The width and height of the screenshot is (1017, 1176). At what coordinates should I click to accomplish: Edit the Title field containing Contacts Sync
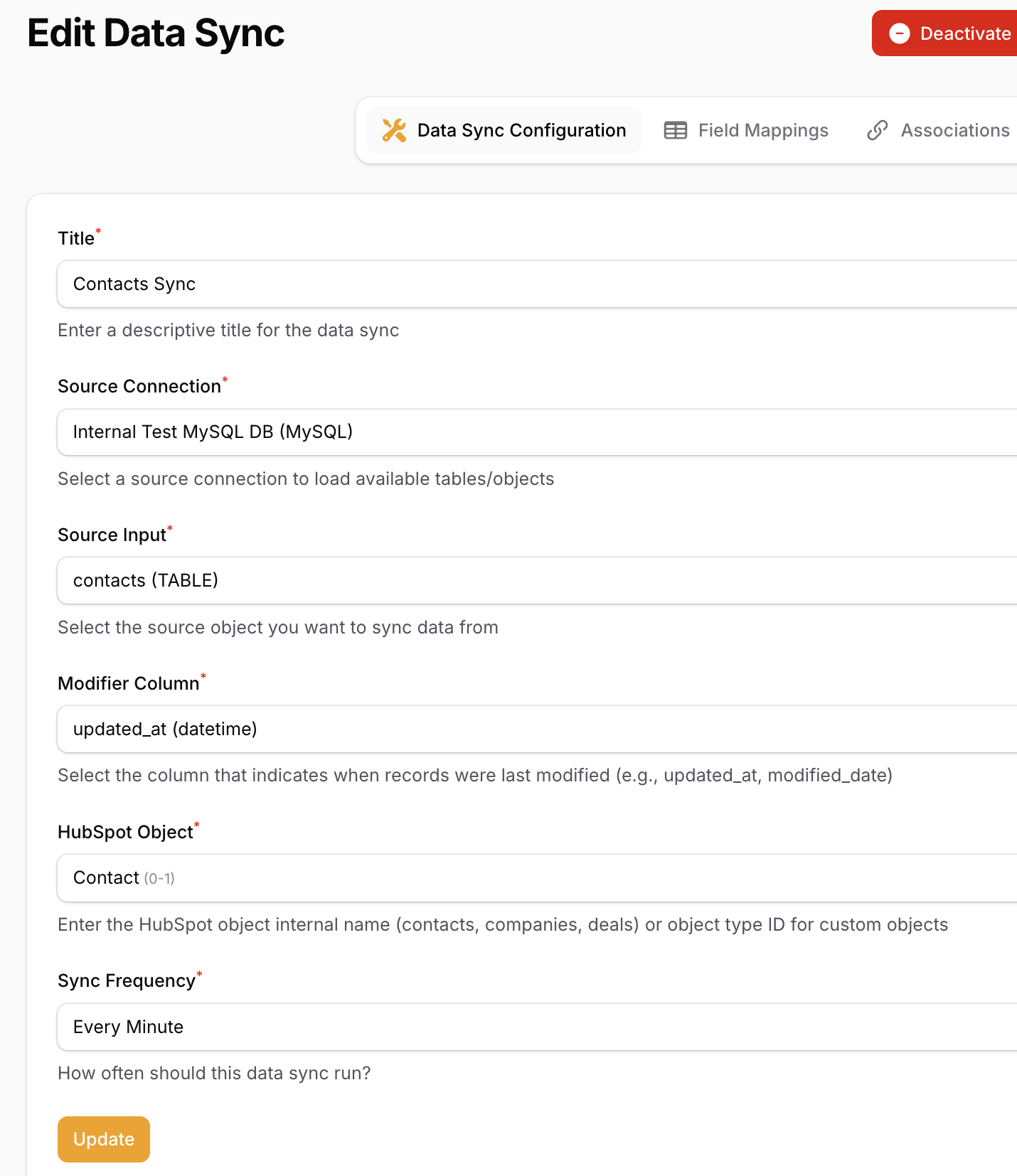click(x=537, y=284)
